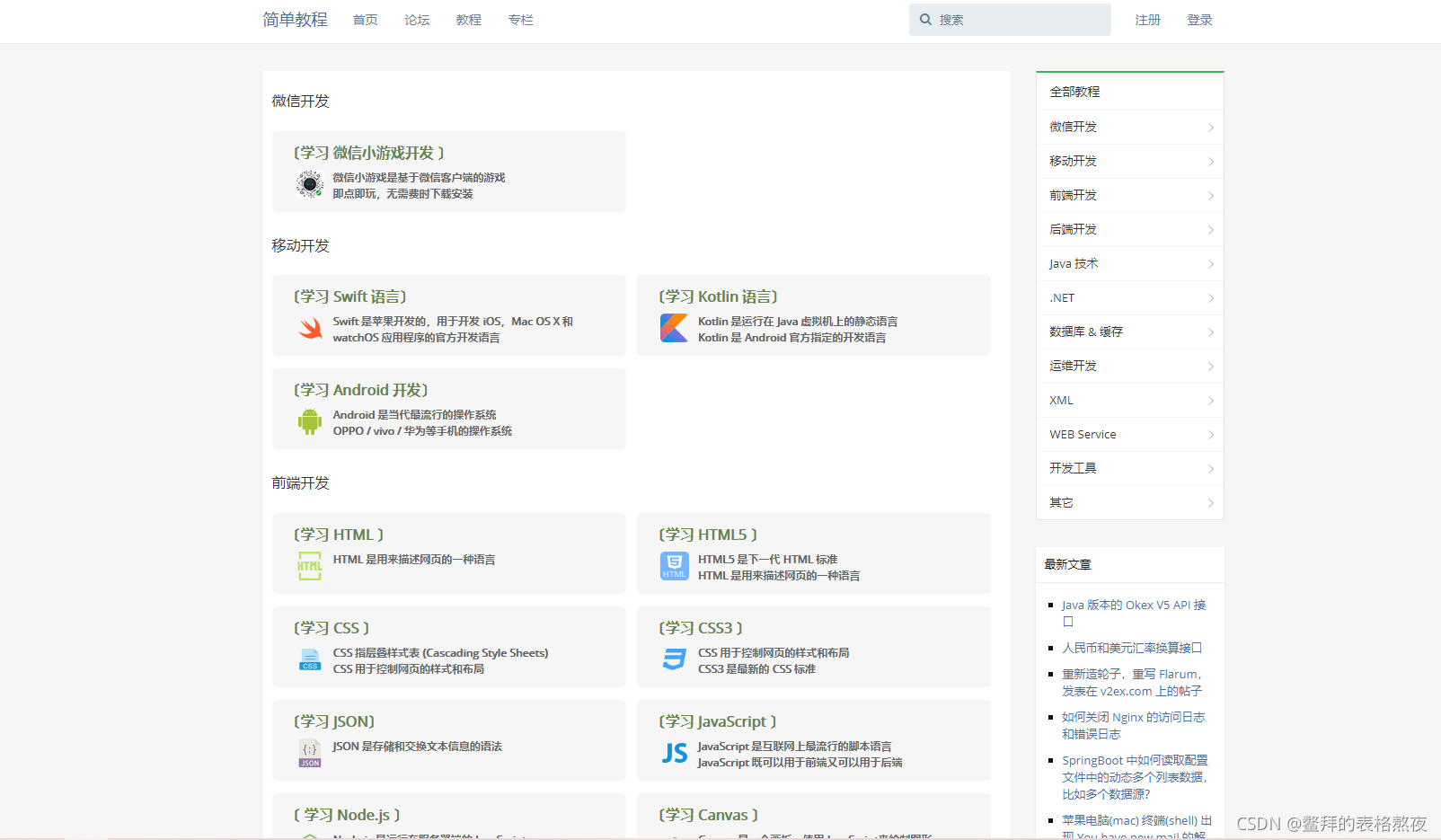The height and width of the screenshot is (840, 1441).
Task: Click the Kotlin language logo icon
Action: click(674, 328)
